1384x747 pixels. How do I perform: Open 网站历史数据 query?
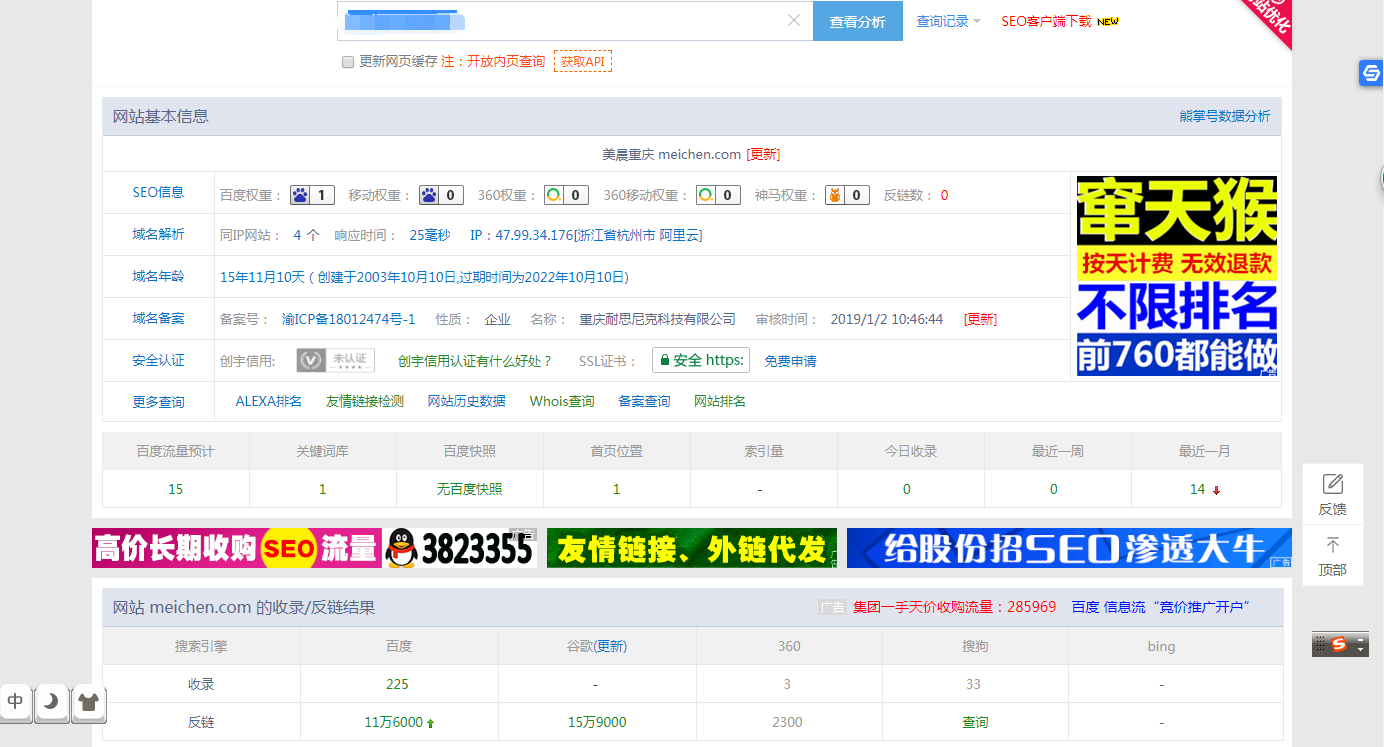click(x=467, y=401)
